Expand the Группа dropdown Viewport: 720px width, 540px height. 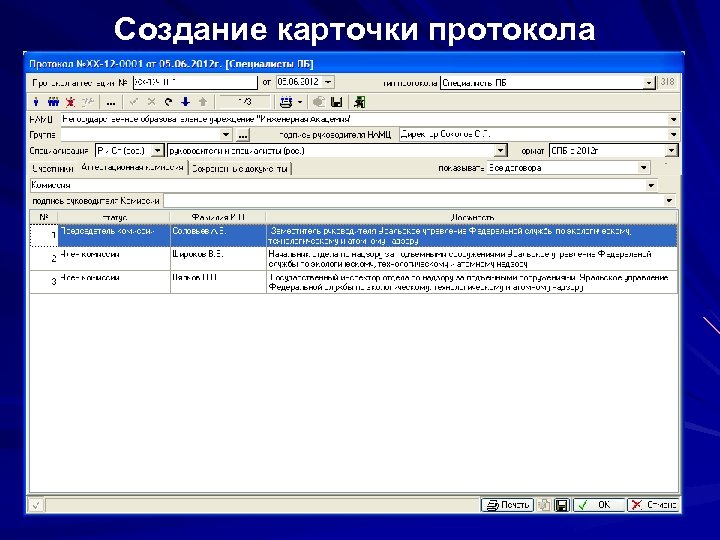click(225, 135)
